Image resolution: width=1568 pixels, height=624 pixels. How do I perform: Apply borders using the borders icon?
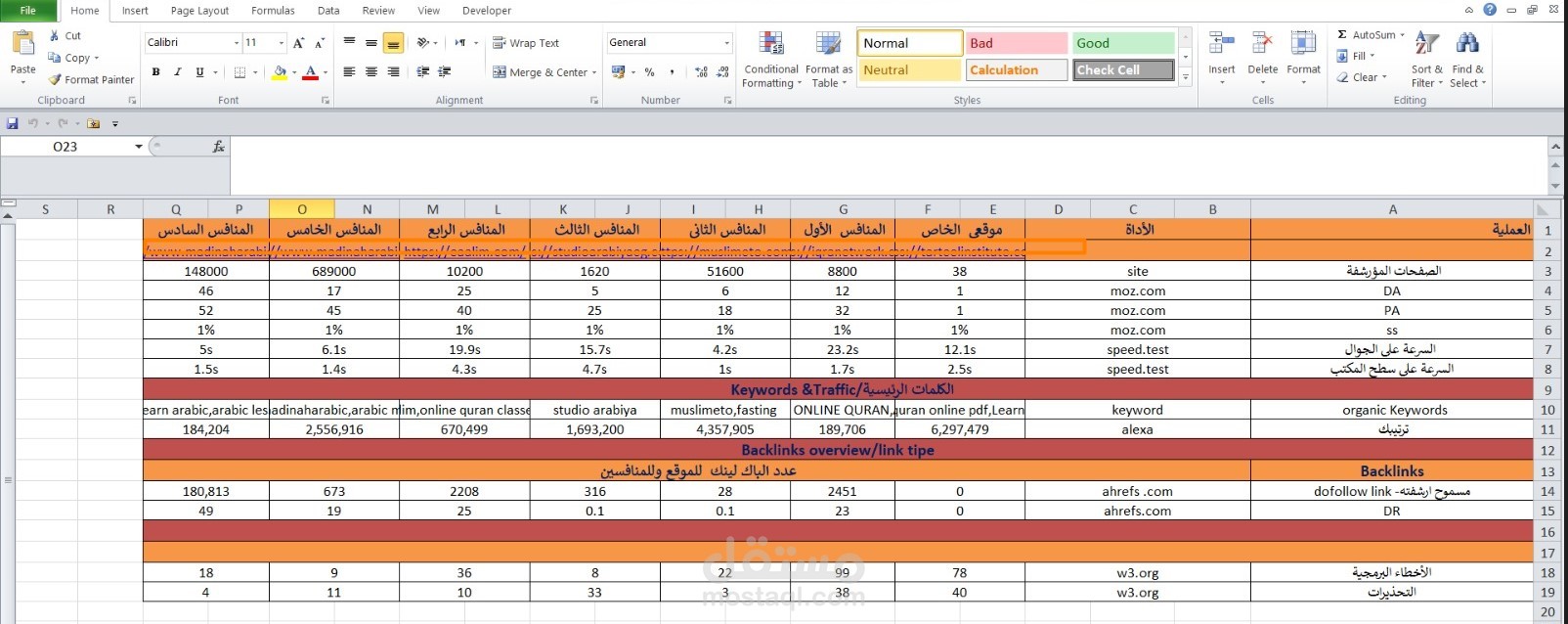pyautogui.click(x=240, y=72)
